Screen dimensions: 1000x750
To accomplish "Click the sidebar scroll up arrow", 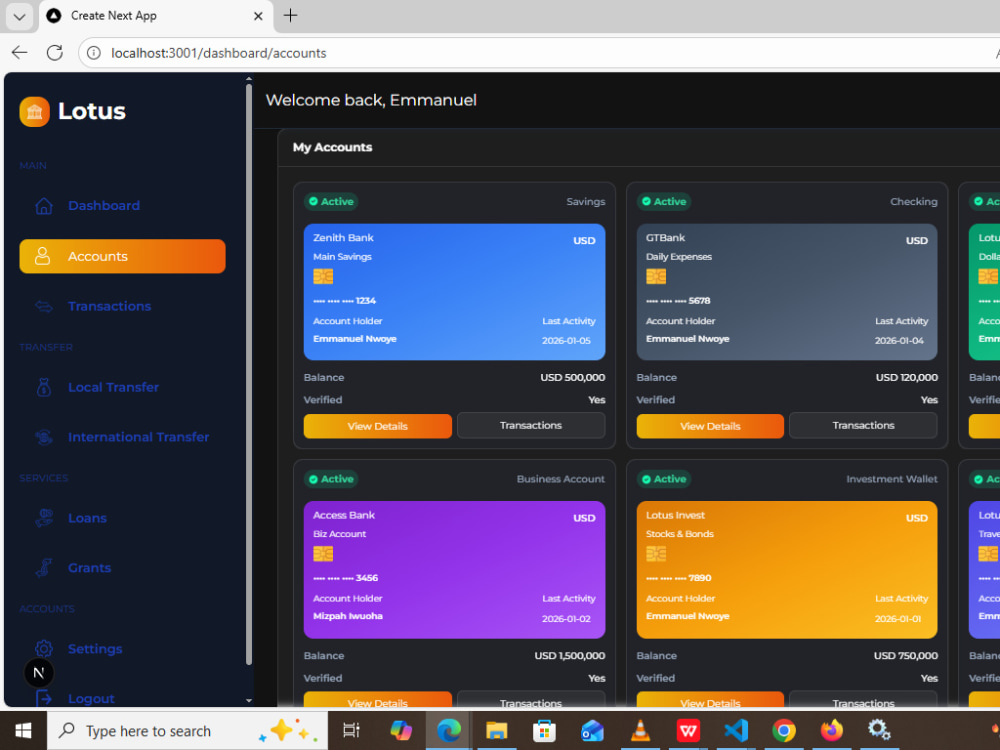I will (x=249, y=79).
